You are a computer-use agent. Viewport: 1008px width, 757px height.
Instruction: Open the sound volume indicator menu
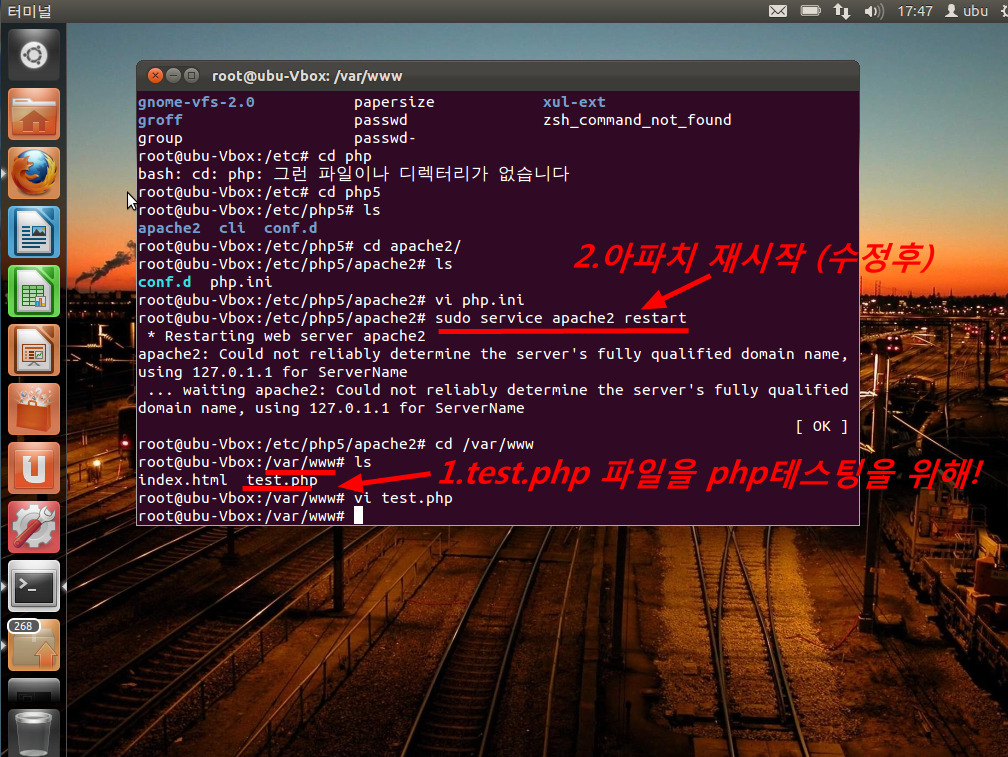tap(873, 11)
